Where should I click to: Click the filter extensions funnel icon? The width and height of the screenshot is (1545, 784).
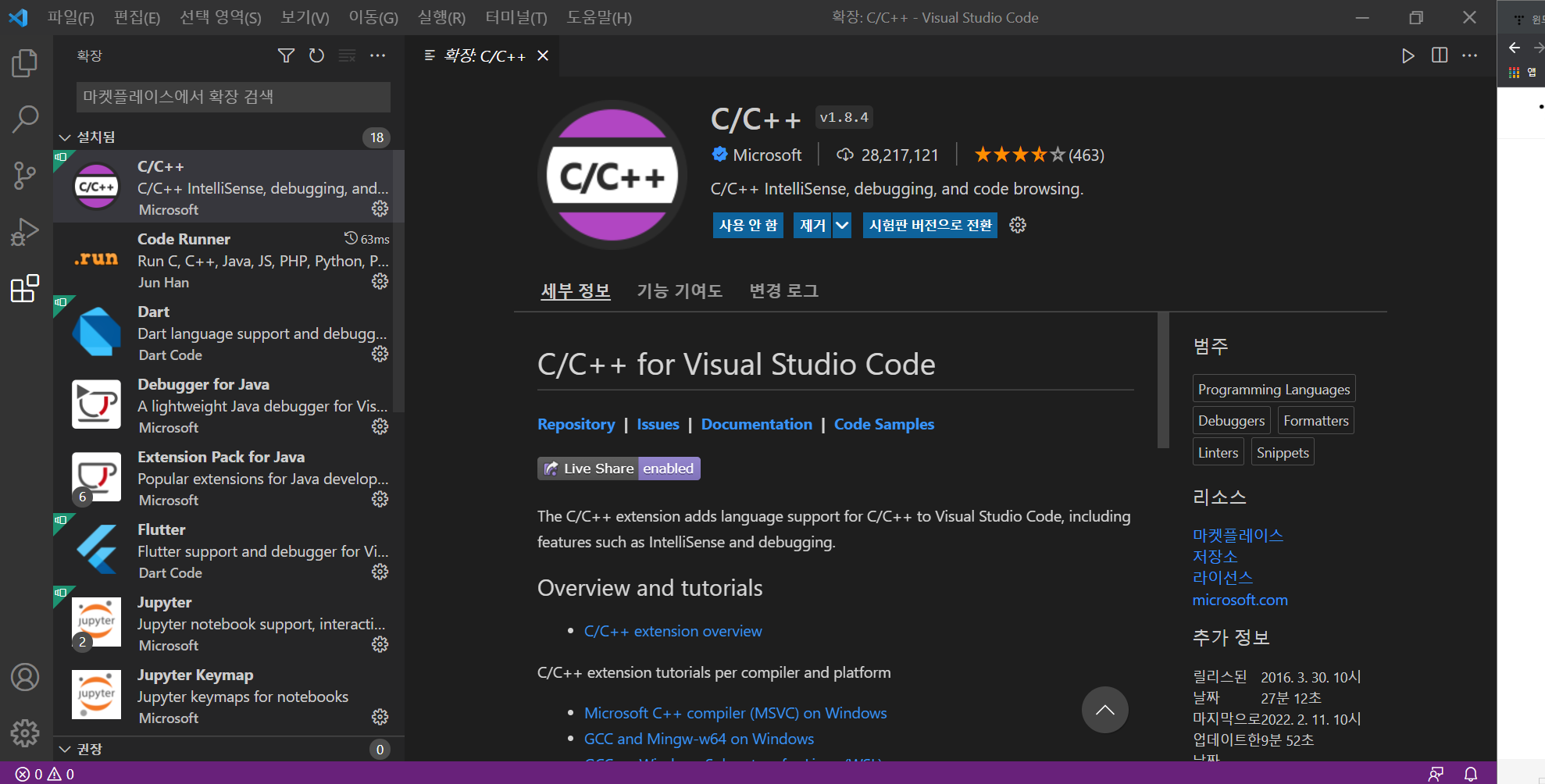pos(286,55)
